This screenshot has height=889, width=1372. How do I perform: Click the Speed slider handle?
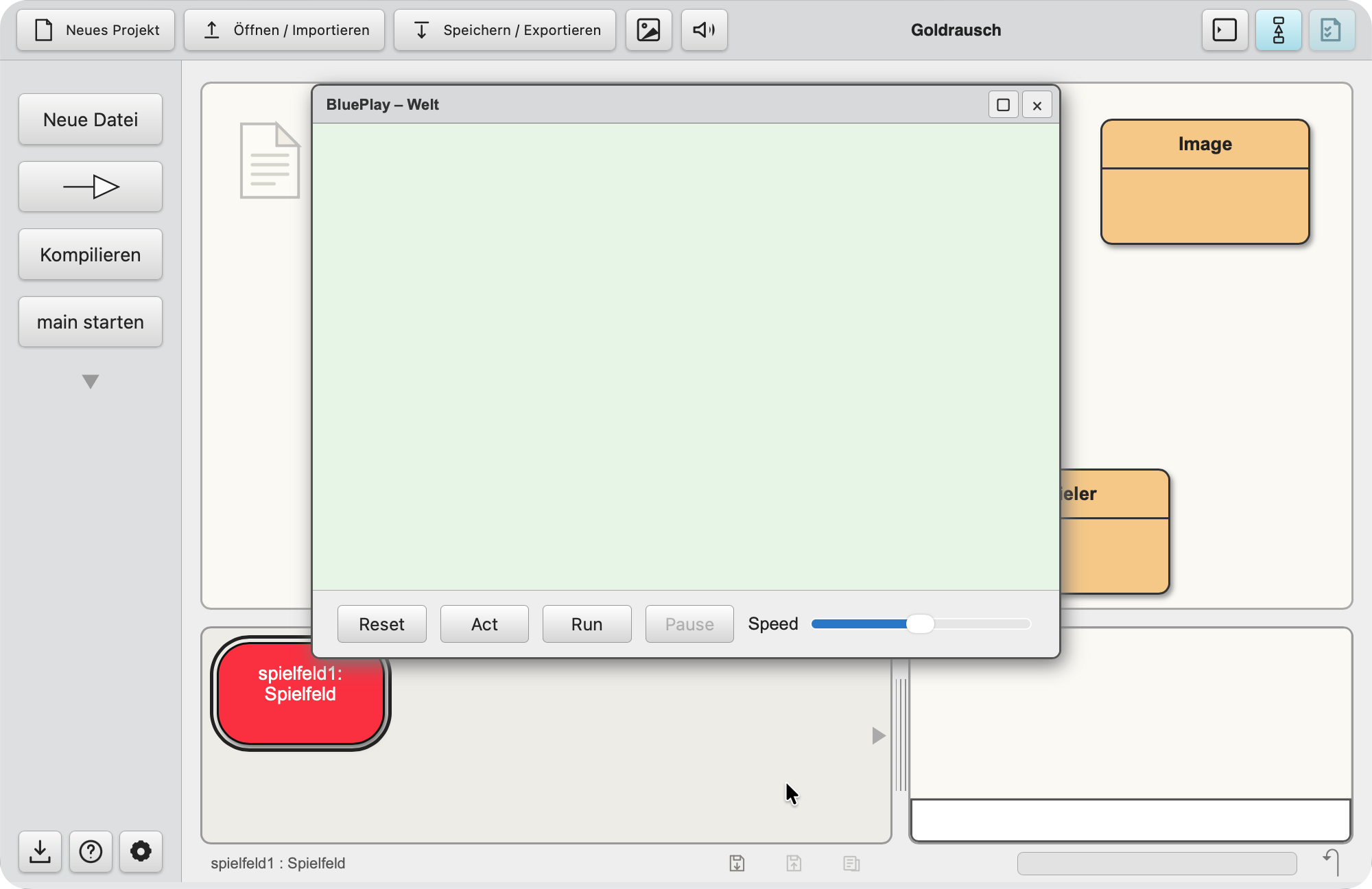click(x=920, y=624)
